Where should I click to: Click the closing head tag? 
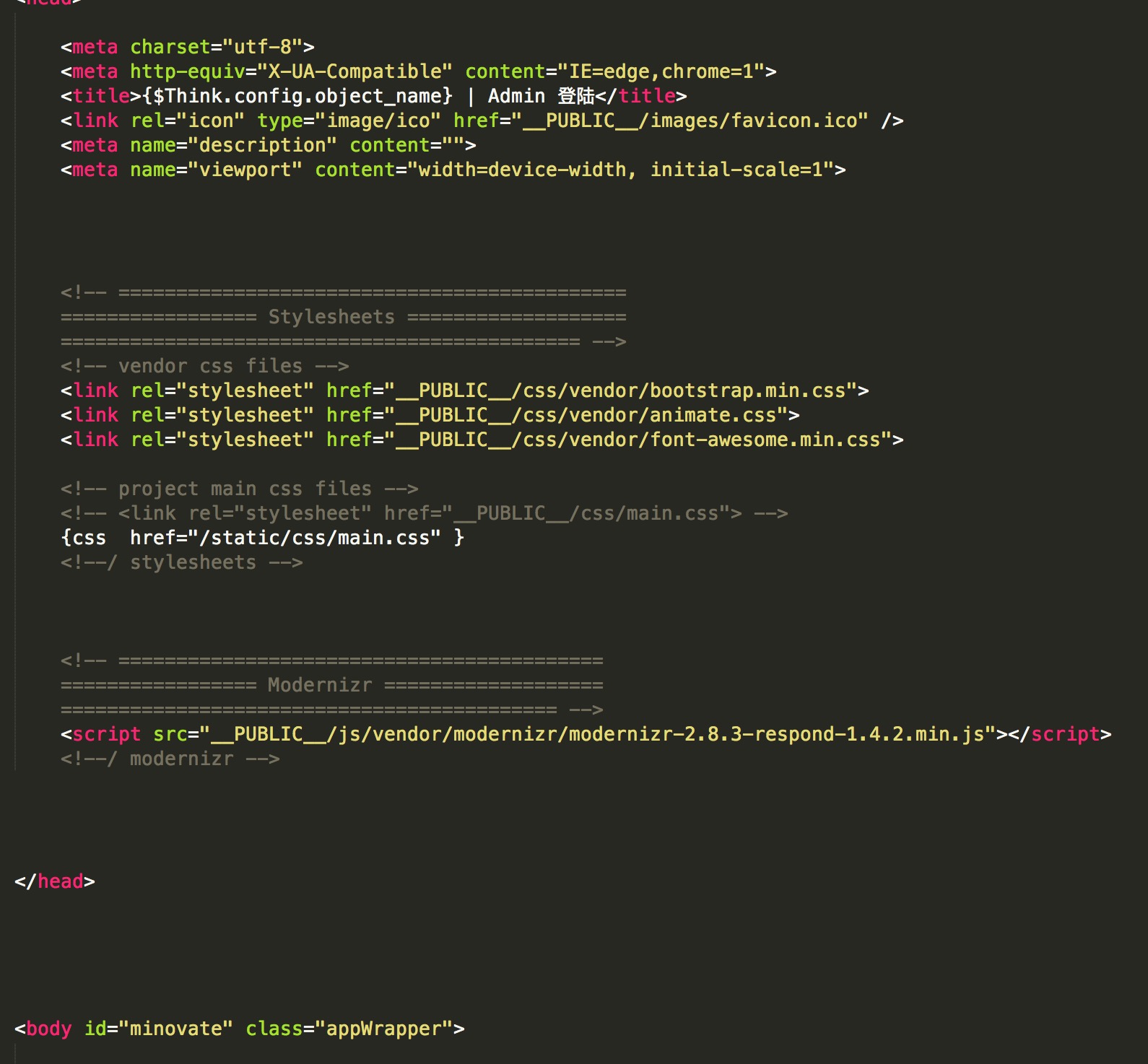pos(55,881)
